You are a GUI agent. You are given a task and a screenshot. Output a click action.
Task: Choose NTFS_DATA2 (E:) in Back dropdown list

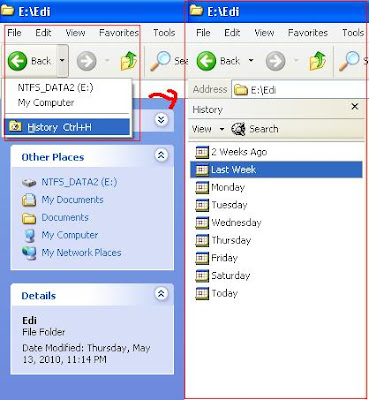click(56, 88)
